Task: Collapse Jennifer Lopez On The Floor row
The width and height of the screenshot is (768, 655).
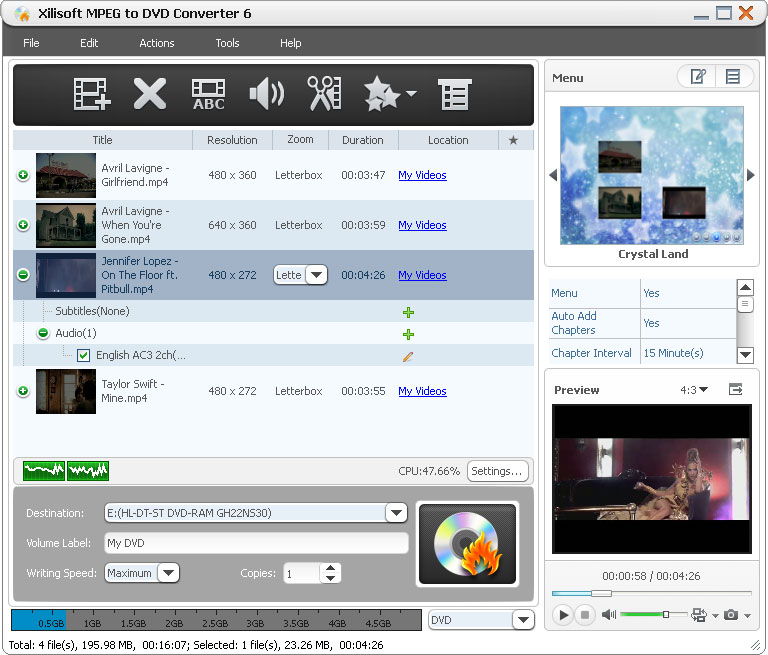Action: [x=23, y=275]
